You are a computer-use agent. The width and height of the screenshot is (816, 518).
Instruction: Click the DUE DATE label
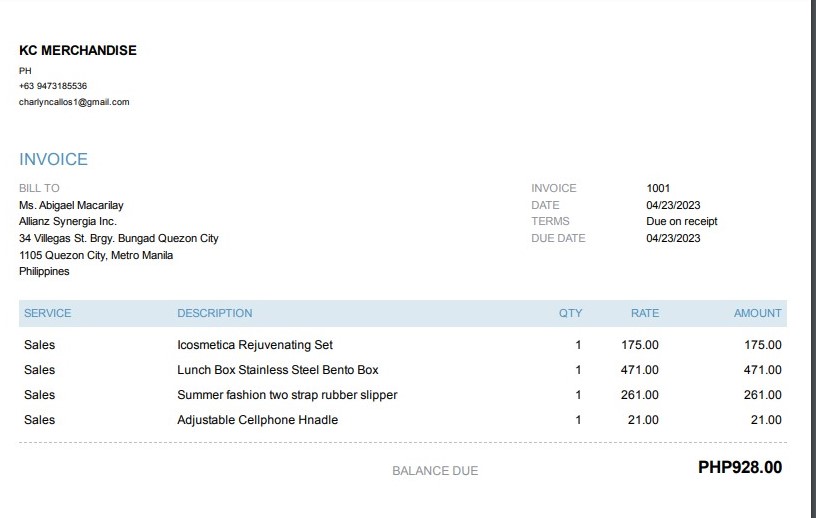(x=558, y=238)
